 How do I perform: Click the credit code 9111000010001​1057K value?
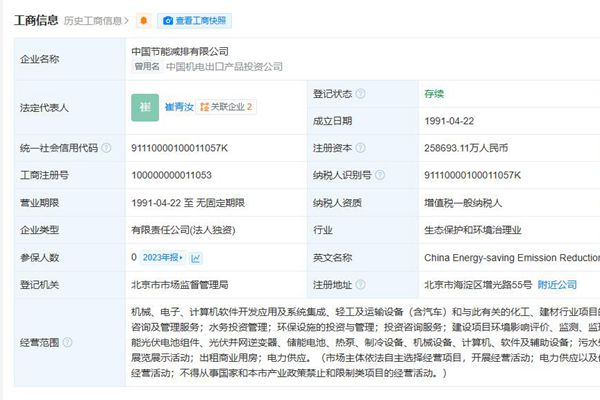click(x=179, y=148)
